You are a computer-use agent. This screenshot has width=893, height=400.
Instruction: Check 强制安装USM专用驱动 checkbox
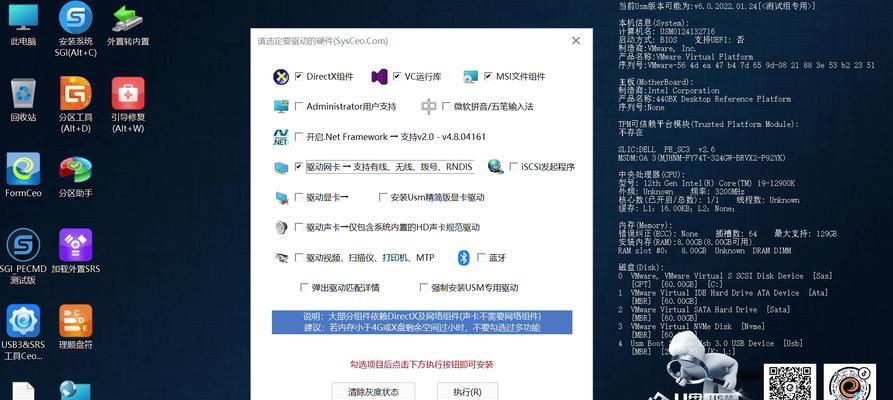click(424, 288)
